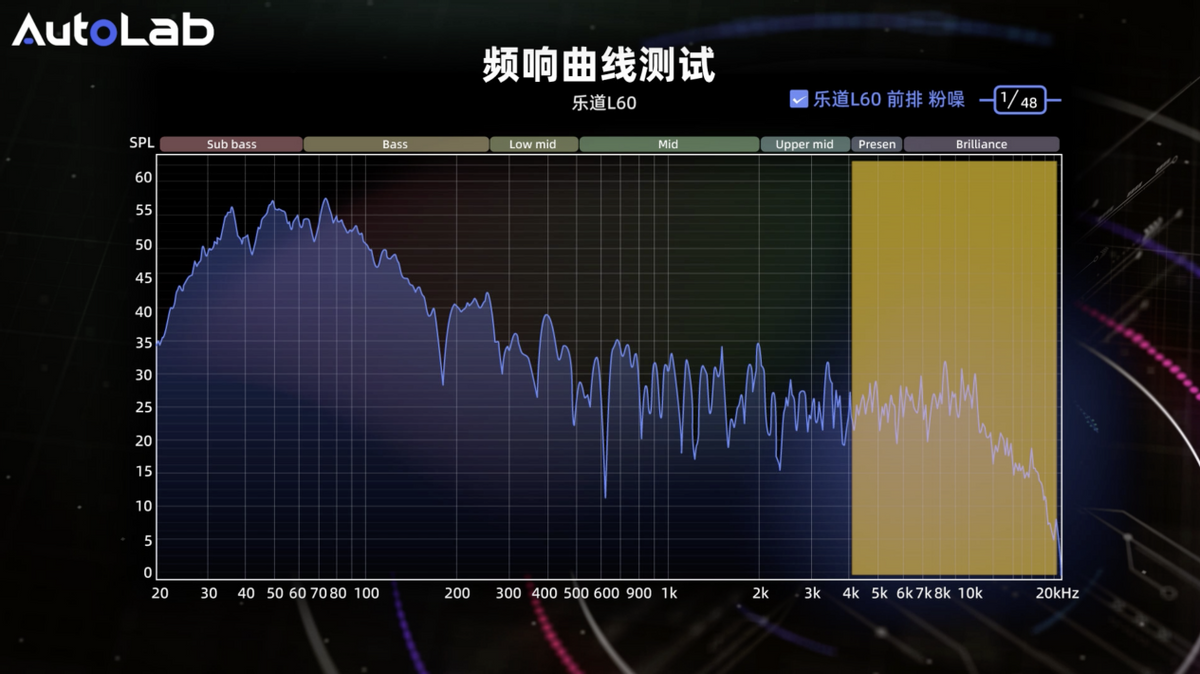Click the 0 value on SPL axis
The width and height of the screenshot is (1200, 674).
click(148, 573)
